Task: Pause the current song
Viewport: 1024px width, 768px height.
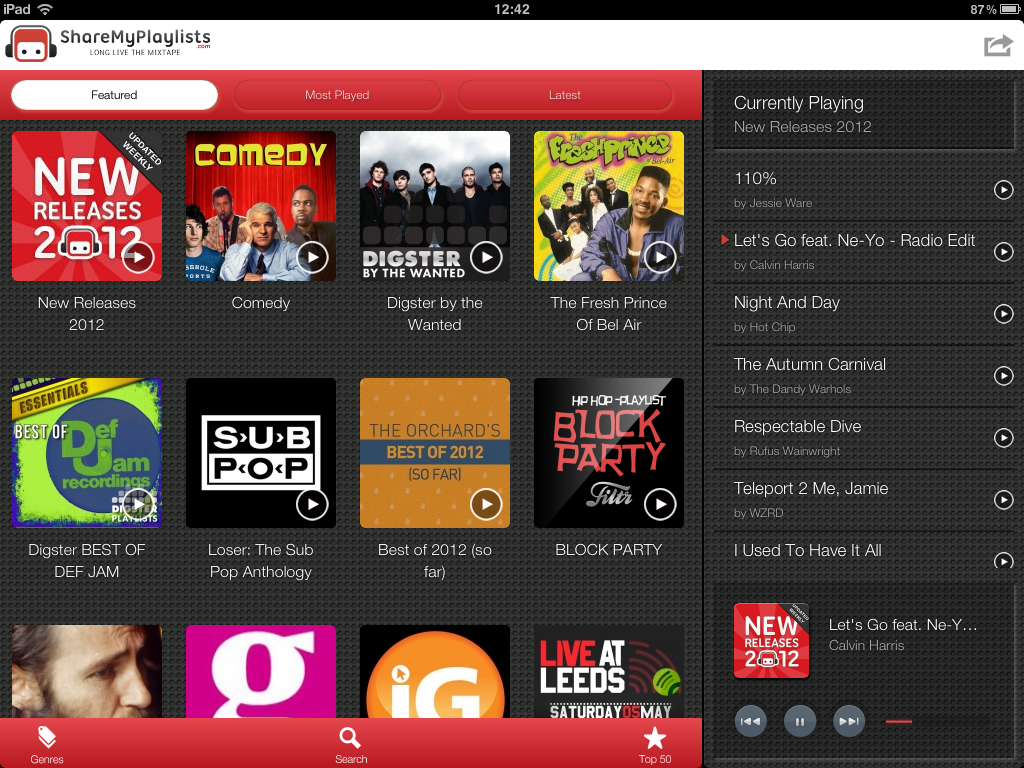Action: pyautogui.click(x=799, y=722)
